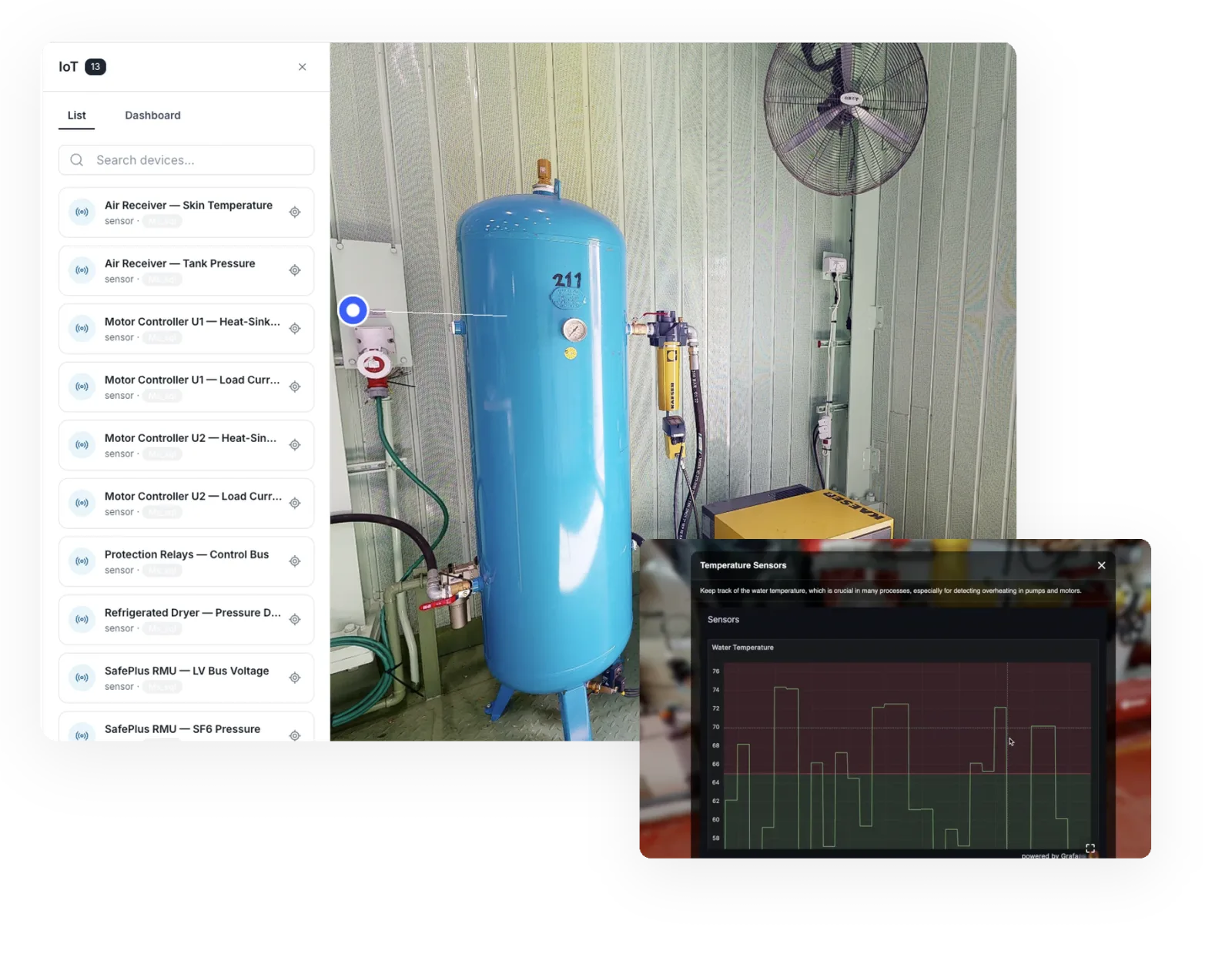
Task: Click sensor signal icon of Motor Controller U2 Load Current
Action: coord(82,504)
